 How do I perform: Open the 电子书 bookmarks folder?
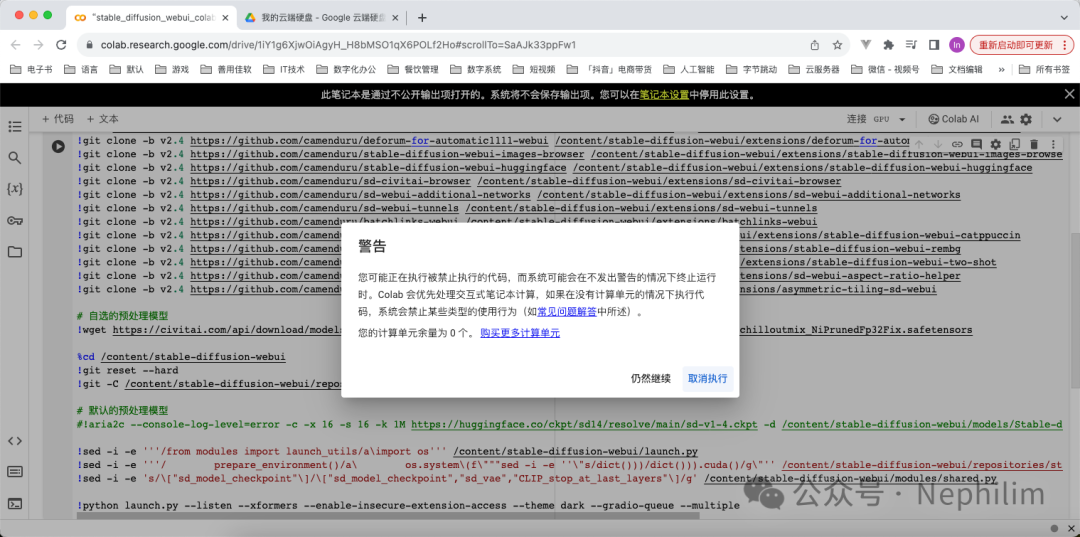tap(32, 69)
